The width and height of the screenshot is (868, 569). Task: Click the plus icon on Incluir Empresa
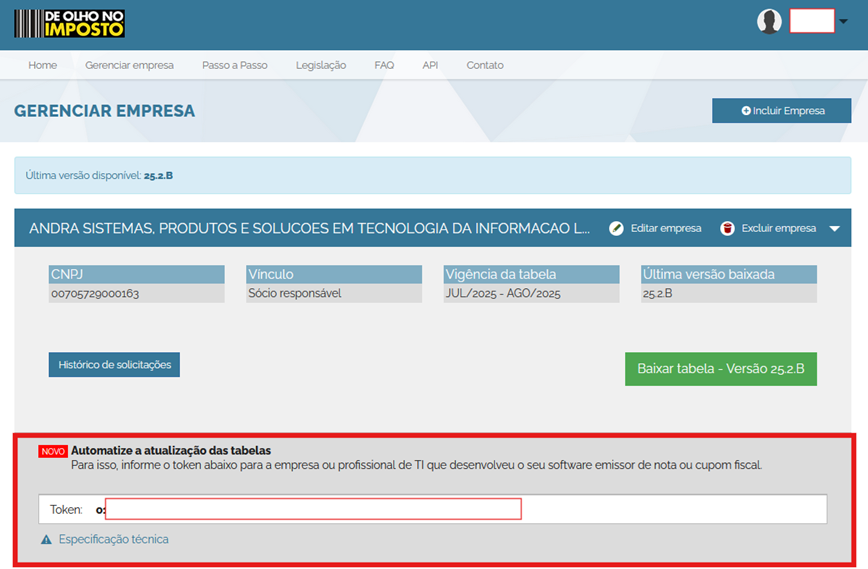coord(746,111)
